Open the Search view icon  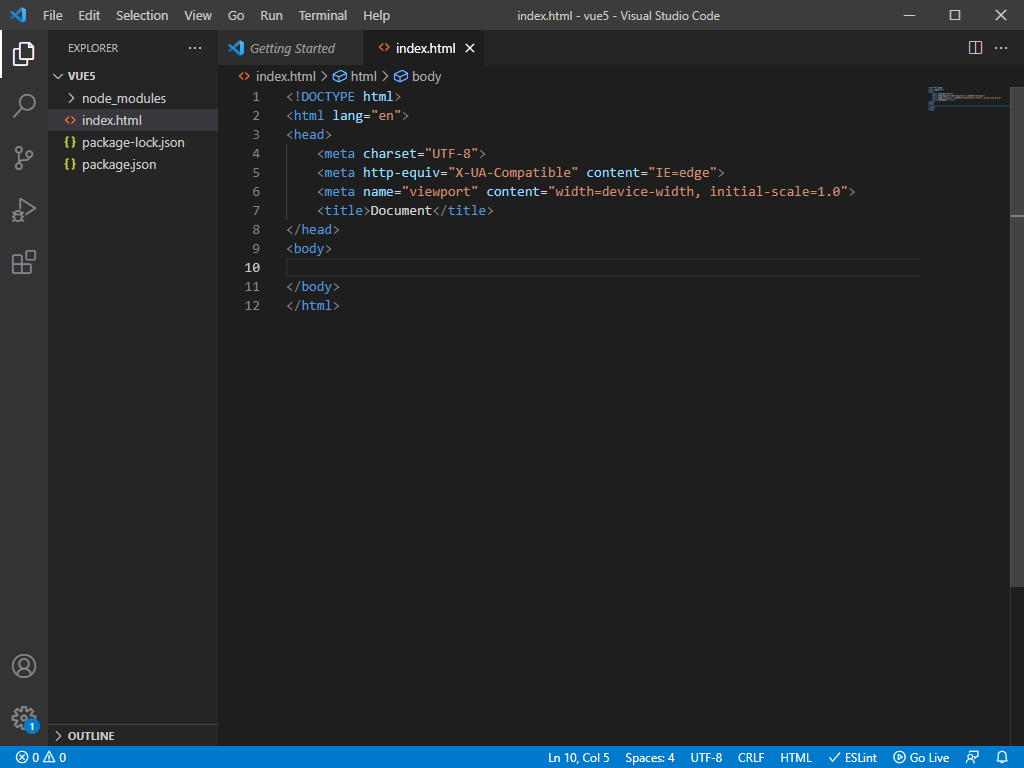point(24,106)
